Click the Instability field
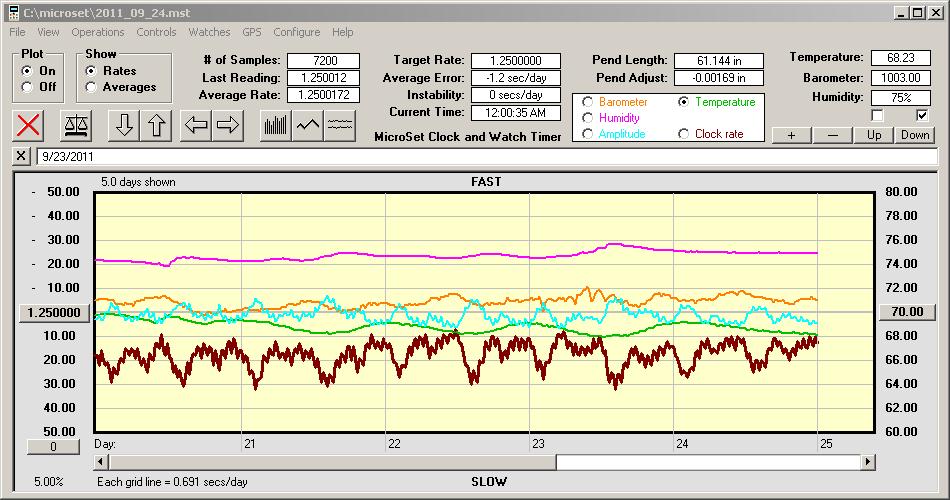Screen dimensions: 950x500 coord(516,95)
